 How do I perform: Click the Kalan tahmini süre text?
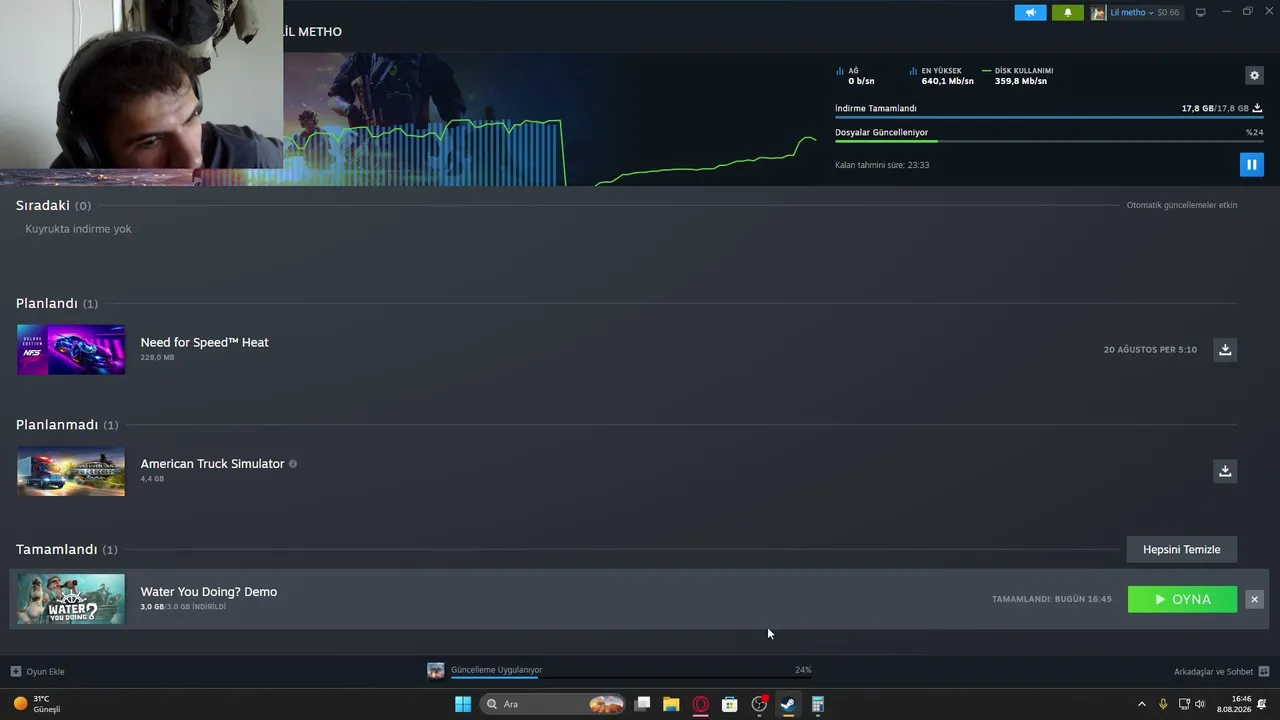pos(882,165)
